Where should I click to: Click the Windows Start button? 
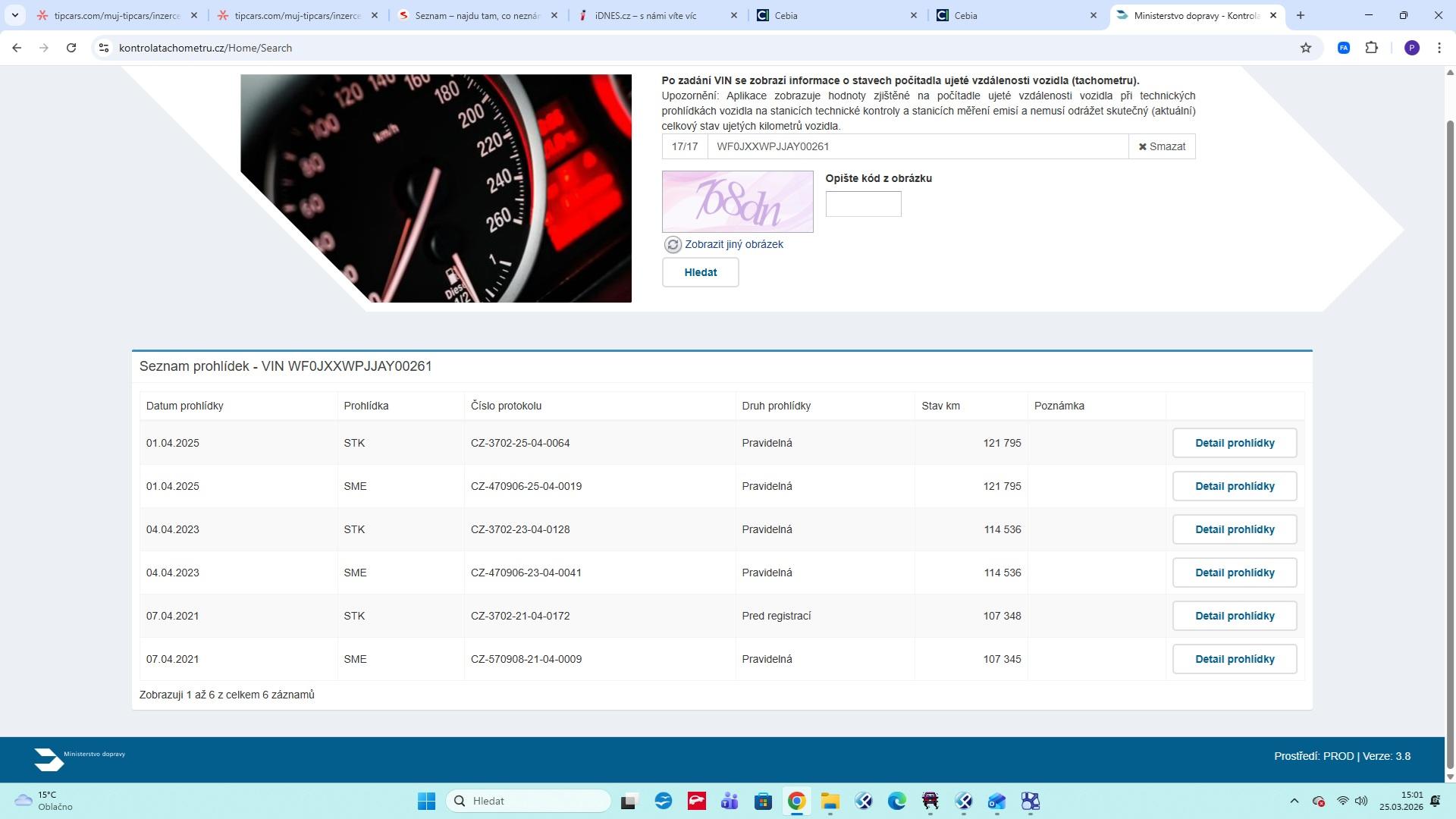click(426, 802)
